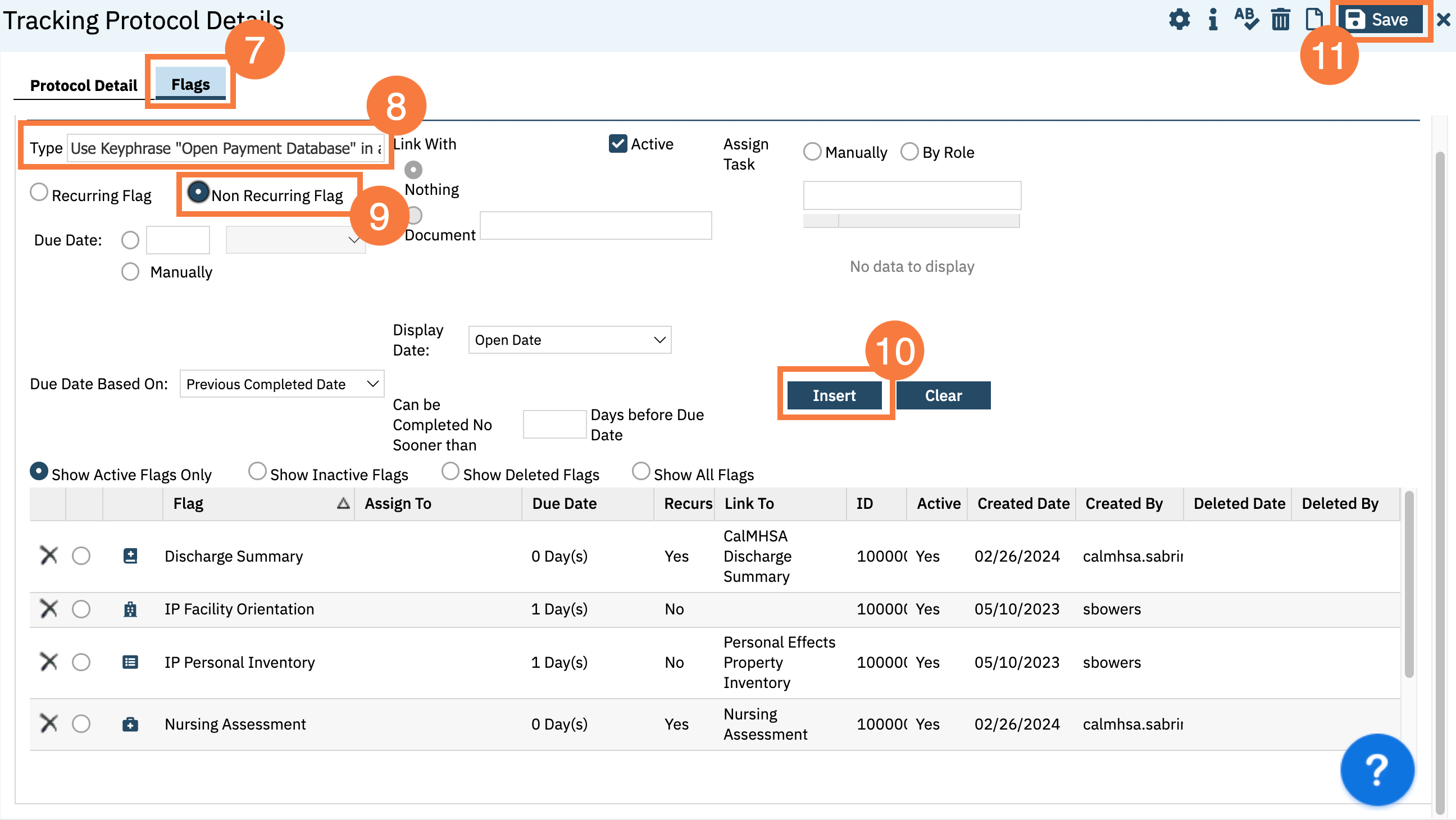Click the IP Personal Inventory flag name
The width and height of the screenshot is (1456, 820).
click(240, 662)
